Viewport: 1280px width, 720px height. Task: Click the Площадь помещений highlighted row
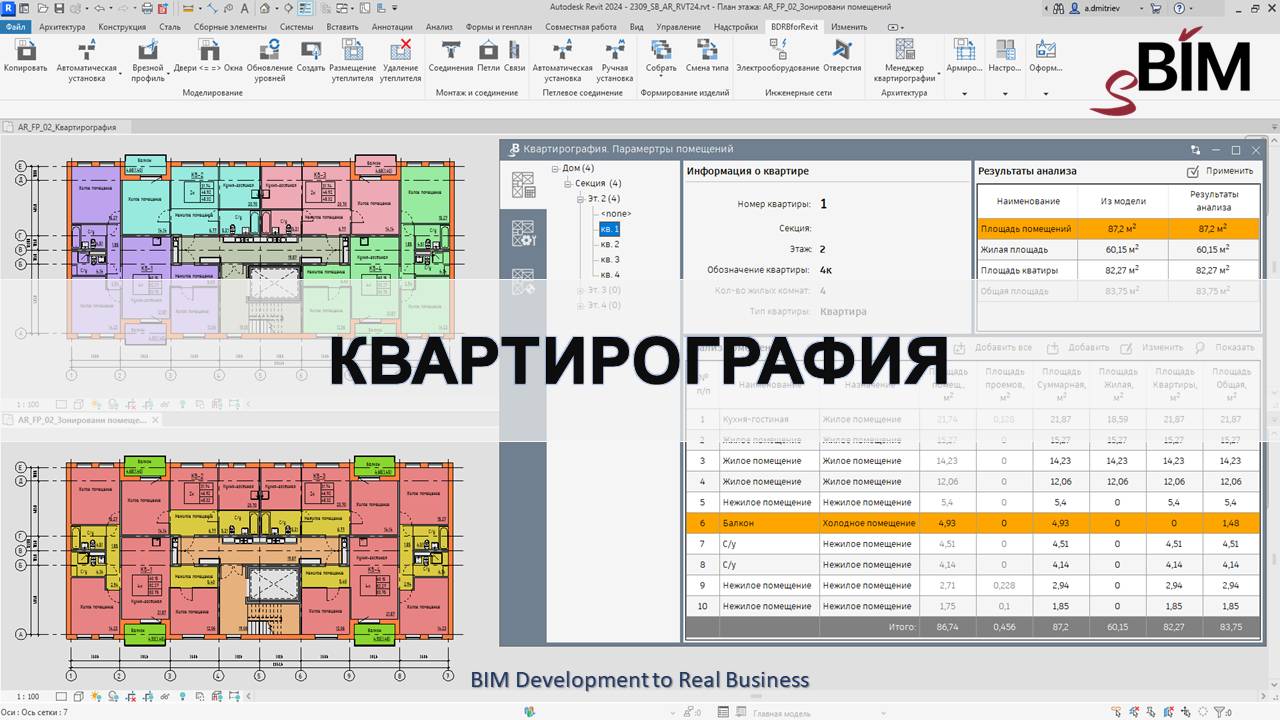coord(1118,229)
